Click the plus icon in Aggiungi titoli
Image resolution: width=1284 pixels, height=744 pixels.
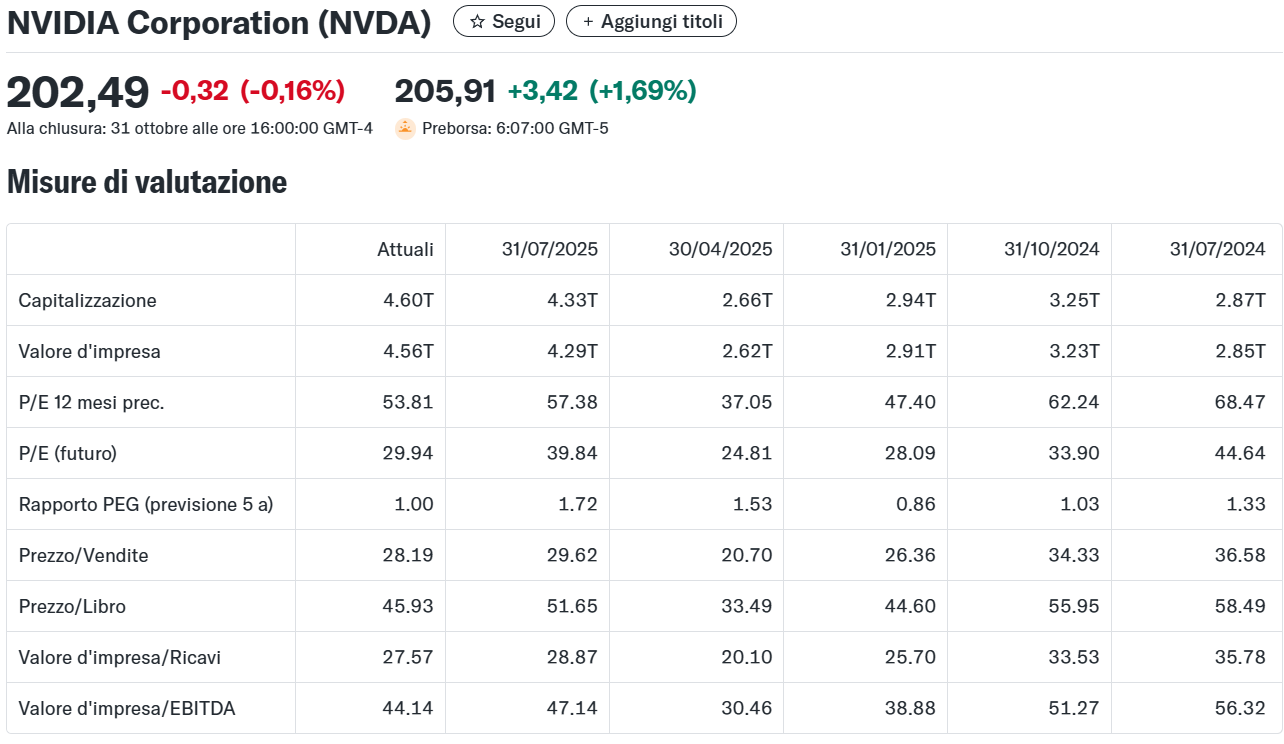pyautogui.click(x=587, y=22)
